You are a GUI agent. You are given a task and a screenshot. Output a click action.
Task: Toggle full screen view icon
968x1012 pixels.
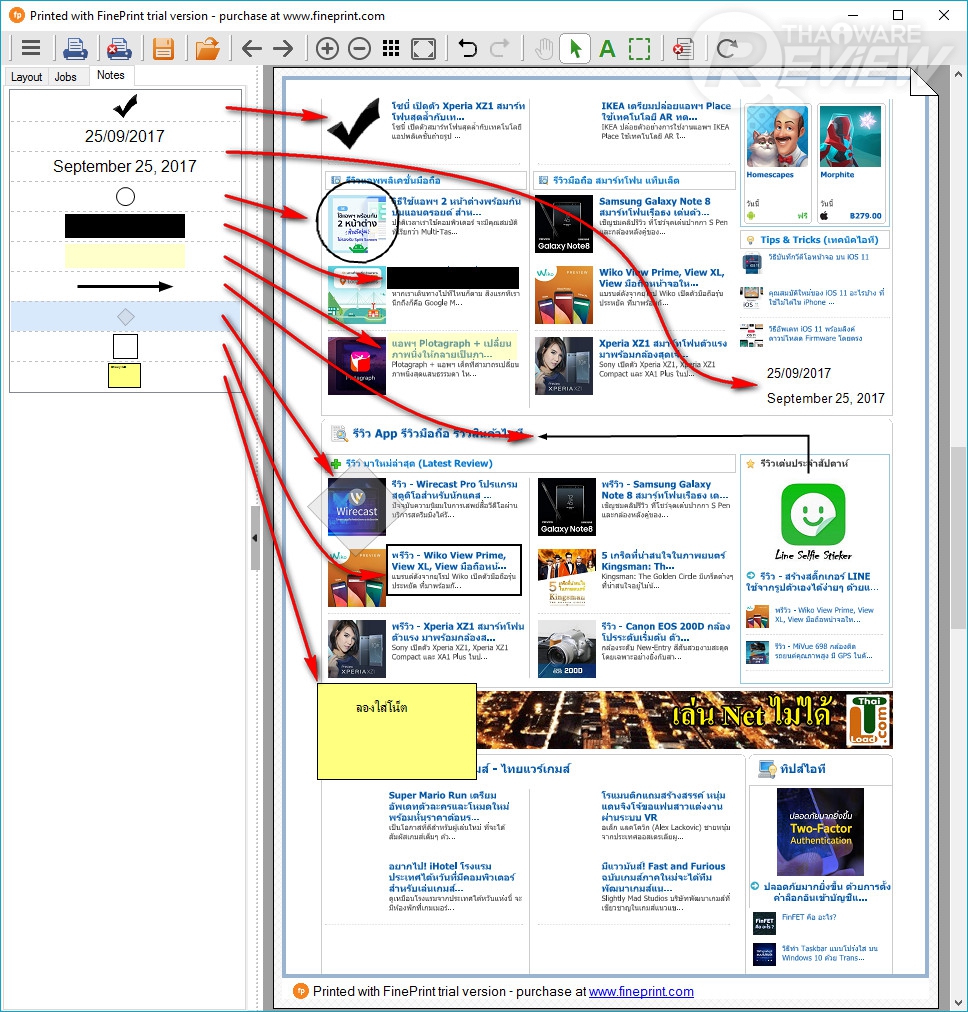pyautogui.click(x=423, y=48)
